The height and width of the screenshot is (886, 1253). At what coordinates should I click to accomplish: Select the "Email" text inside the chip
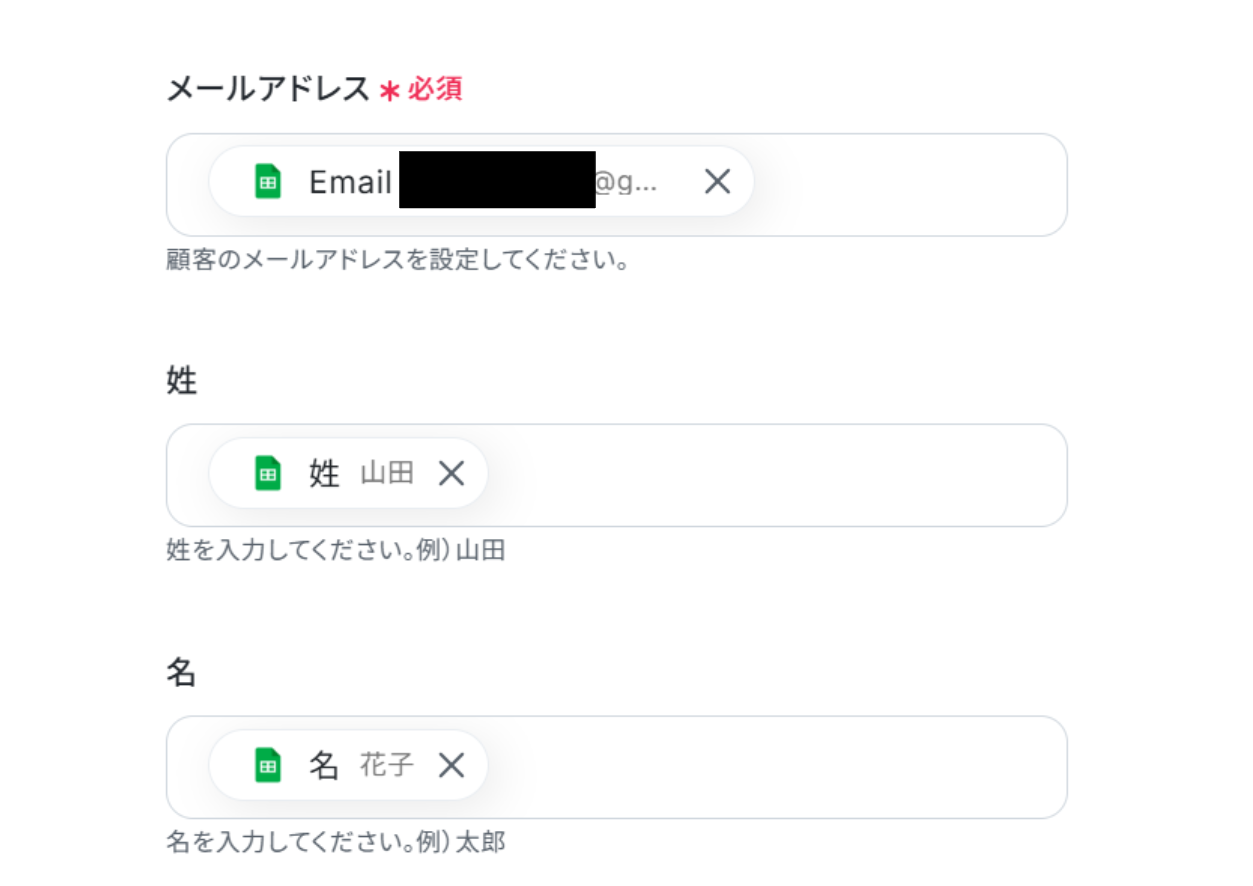tap(350, 182)
